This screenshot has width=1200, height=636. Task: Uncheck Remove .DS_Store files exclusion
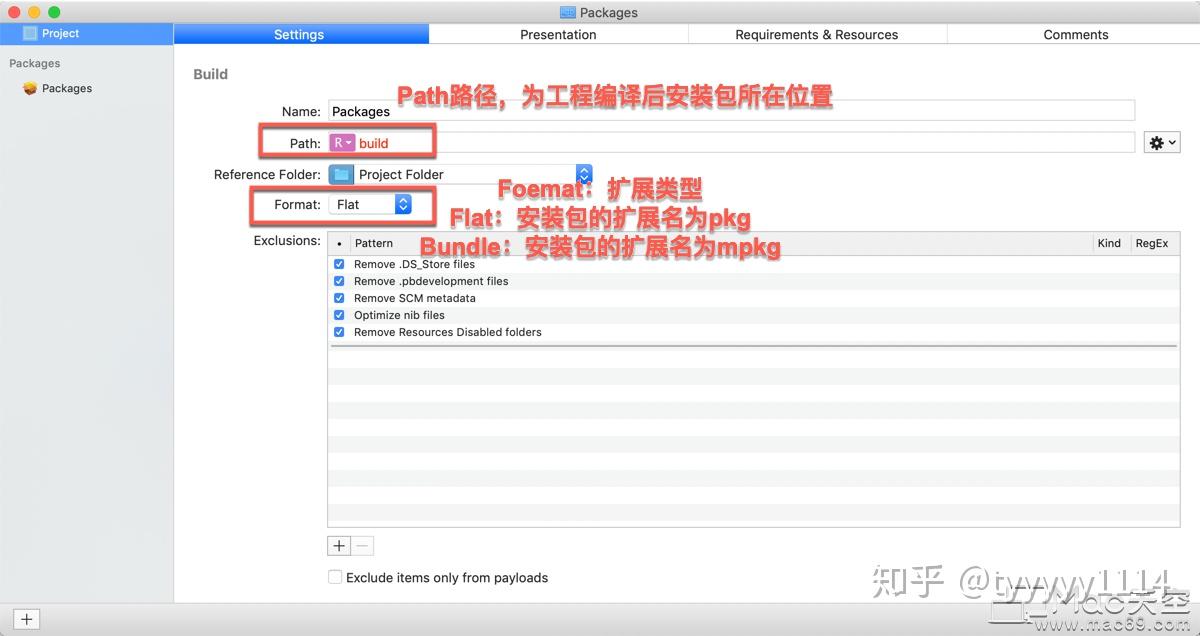[339, 264]
